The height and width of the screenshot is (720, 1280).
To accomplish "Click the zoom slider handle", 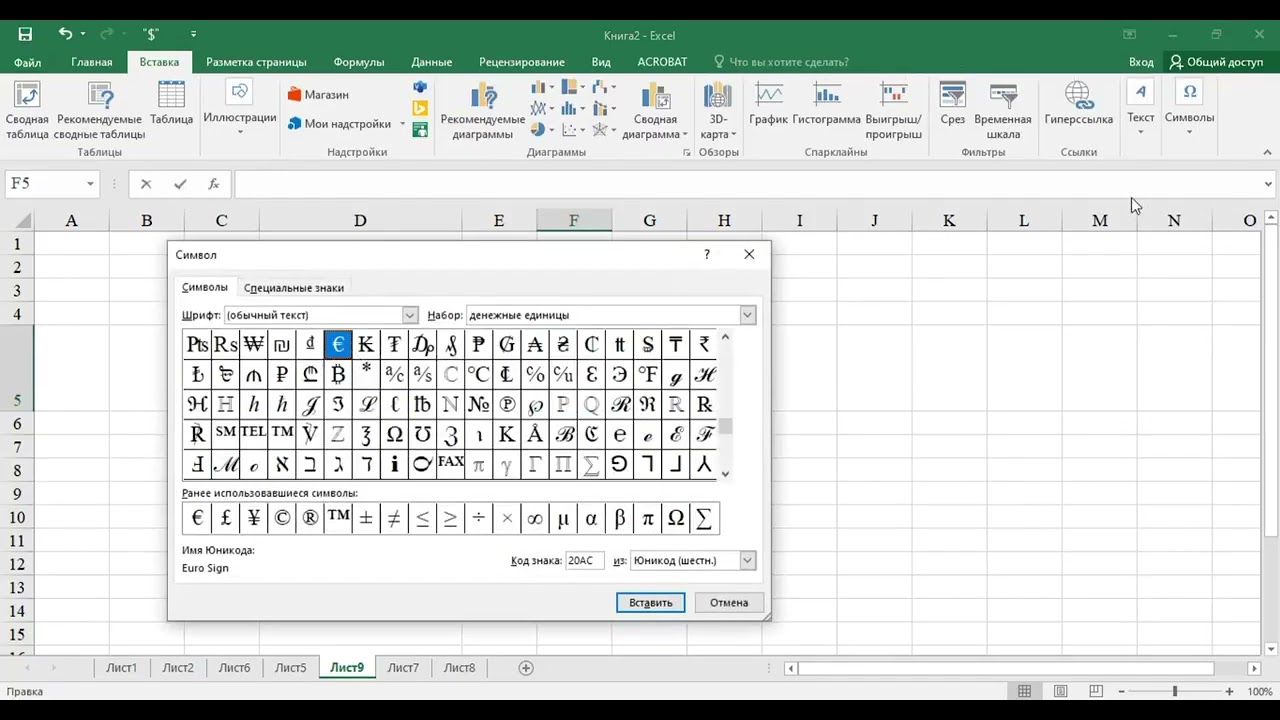I will click(x=1175, y=691).
